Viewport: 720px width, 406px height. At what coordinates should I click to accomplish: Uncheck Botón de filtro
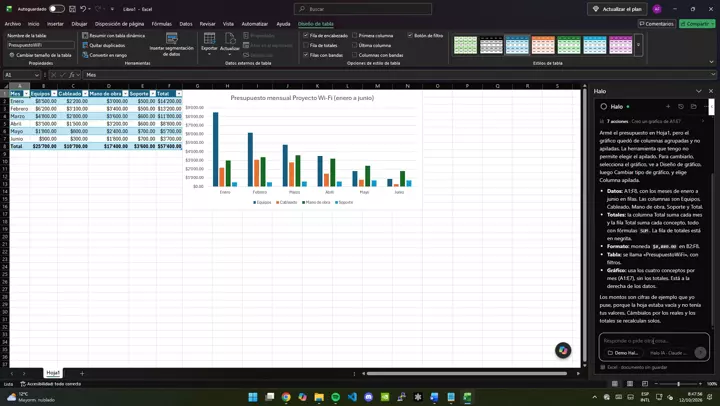pyautogui.click(x=410, y=35)
